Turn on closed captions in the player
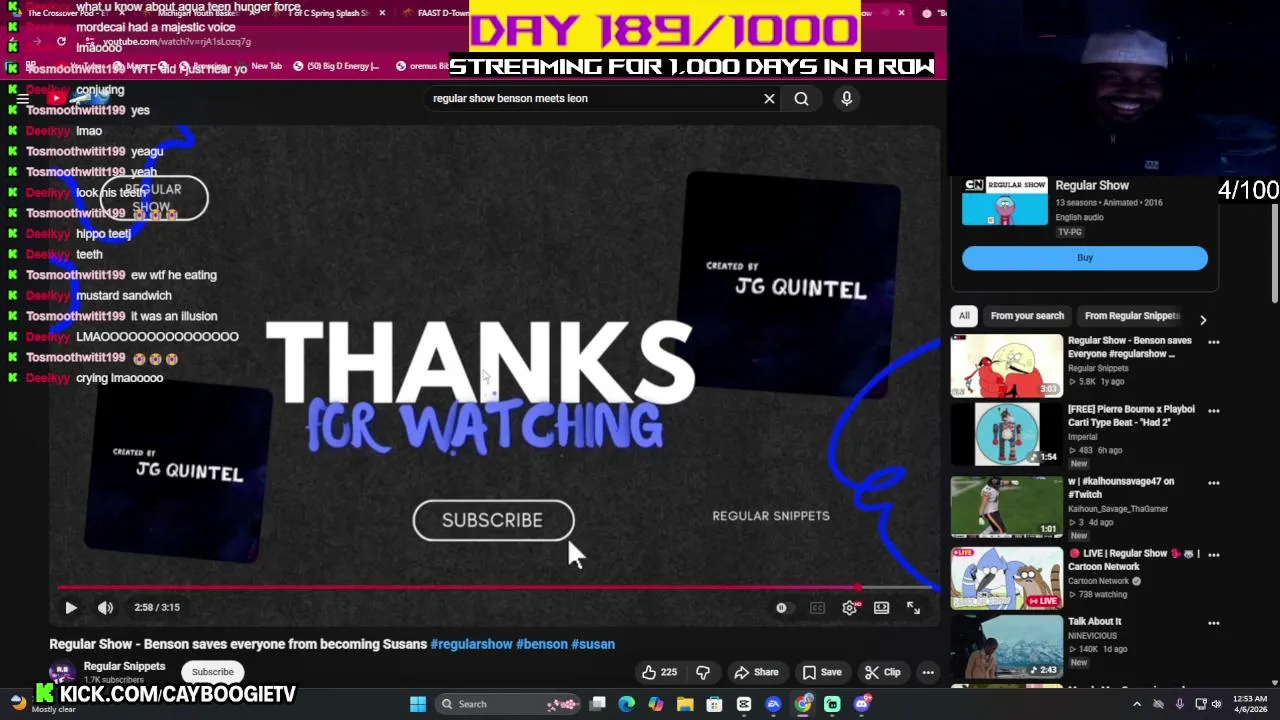This screenshot has height=720, width=1280. pos(817,607)
